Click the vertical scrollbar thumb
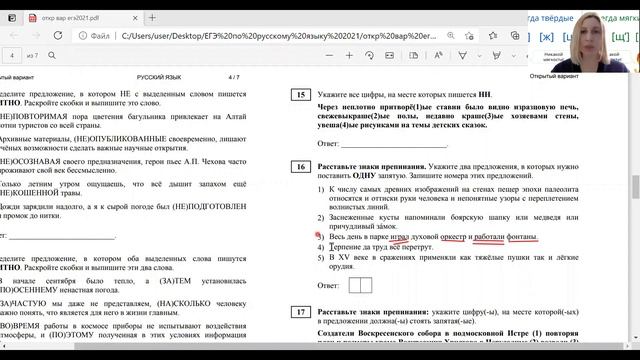Screen dimensions: 640x360 point(636,187)
